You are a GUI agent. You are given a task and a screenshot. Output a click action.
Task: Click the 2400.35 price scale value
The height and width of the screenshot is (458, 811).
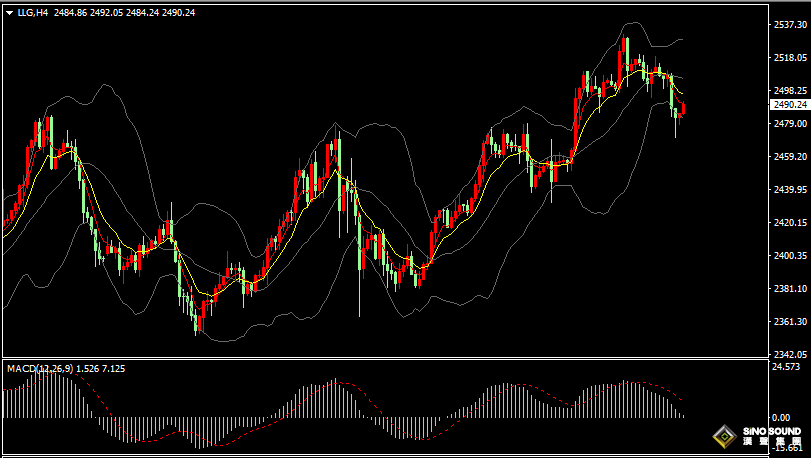point(789,256)
